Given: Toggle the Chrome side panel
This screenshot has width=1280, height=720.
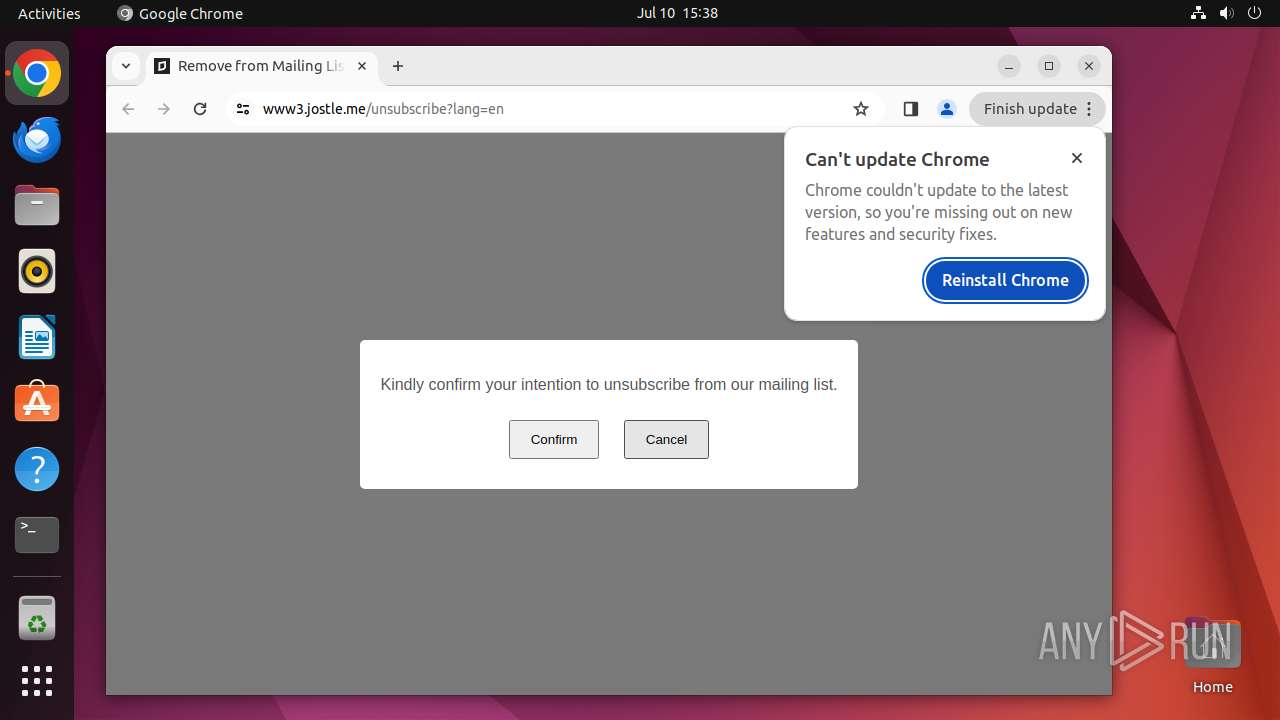Looking at the screenshot, I should (x=910, y=109).
